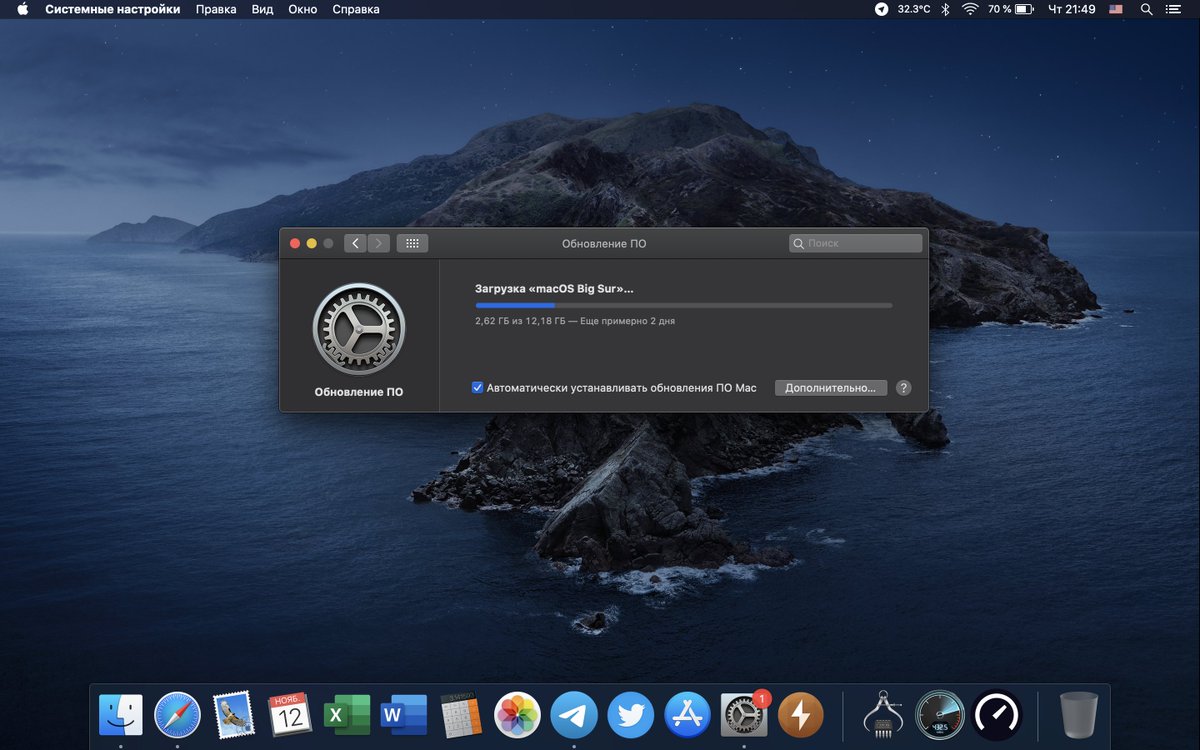This screenshot has height=750, width=1200.
Task: Click the macOS Big Sur download progress bar
Action: tap(683, 305)
